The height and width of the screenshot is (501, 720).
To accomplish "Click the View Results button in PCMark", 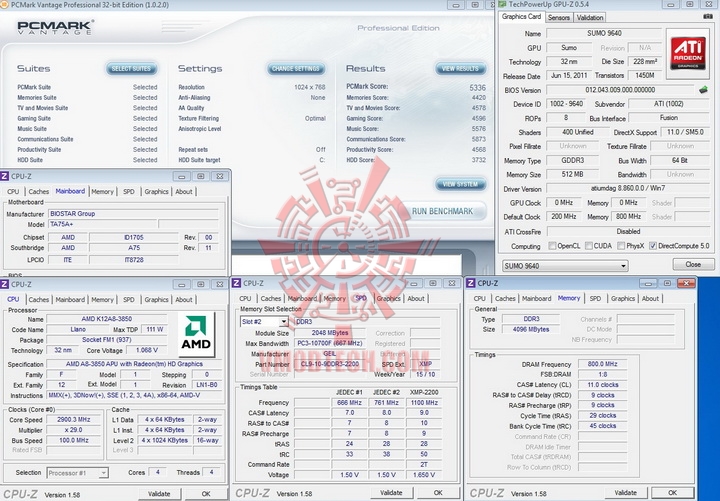I will (460, 68).
